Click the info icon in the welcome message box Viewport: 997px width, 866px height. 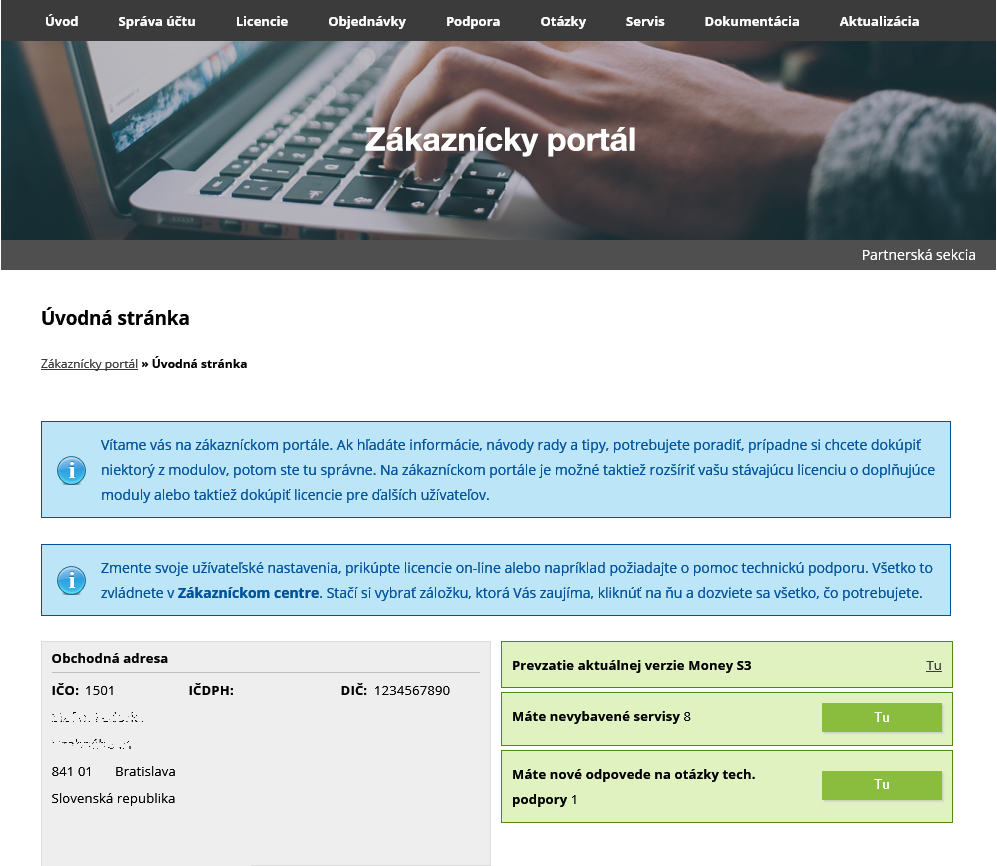pos(71,470)
